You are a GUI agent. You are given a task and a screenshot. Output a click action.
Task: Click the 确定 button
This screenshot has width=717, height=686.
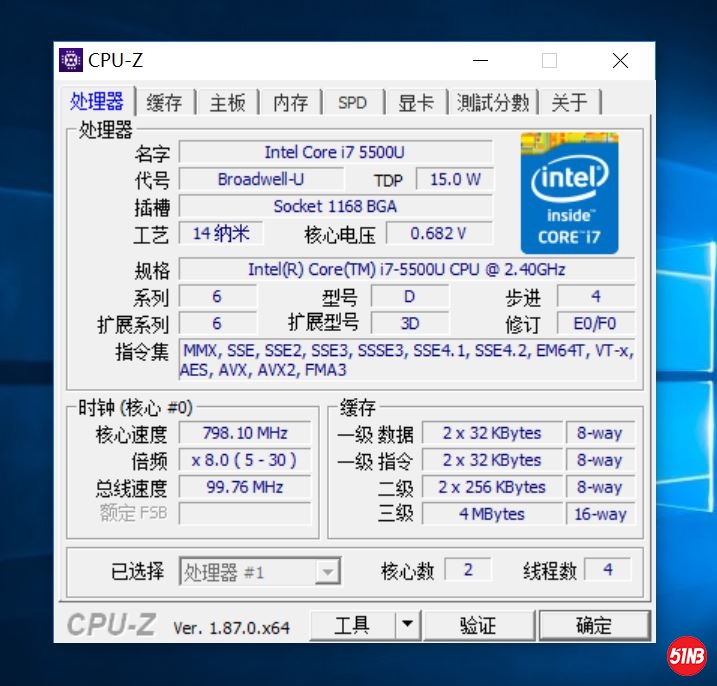click(x=594, y=625)
